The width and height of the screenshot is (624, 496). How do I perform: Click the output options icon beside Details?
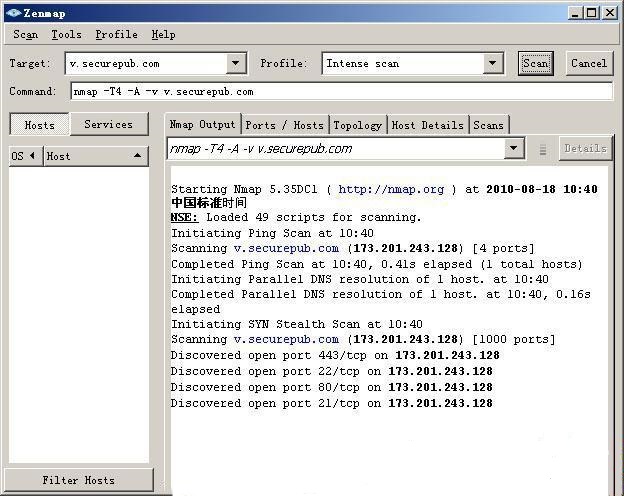[543, 149]
